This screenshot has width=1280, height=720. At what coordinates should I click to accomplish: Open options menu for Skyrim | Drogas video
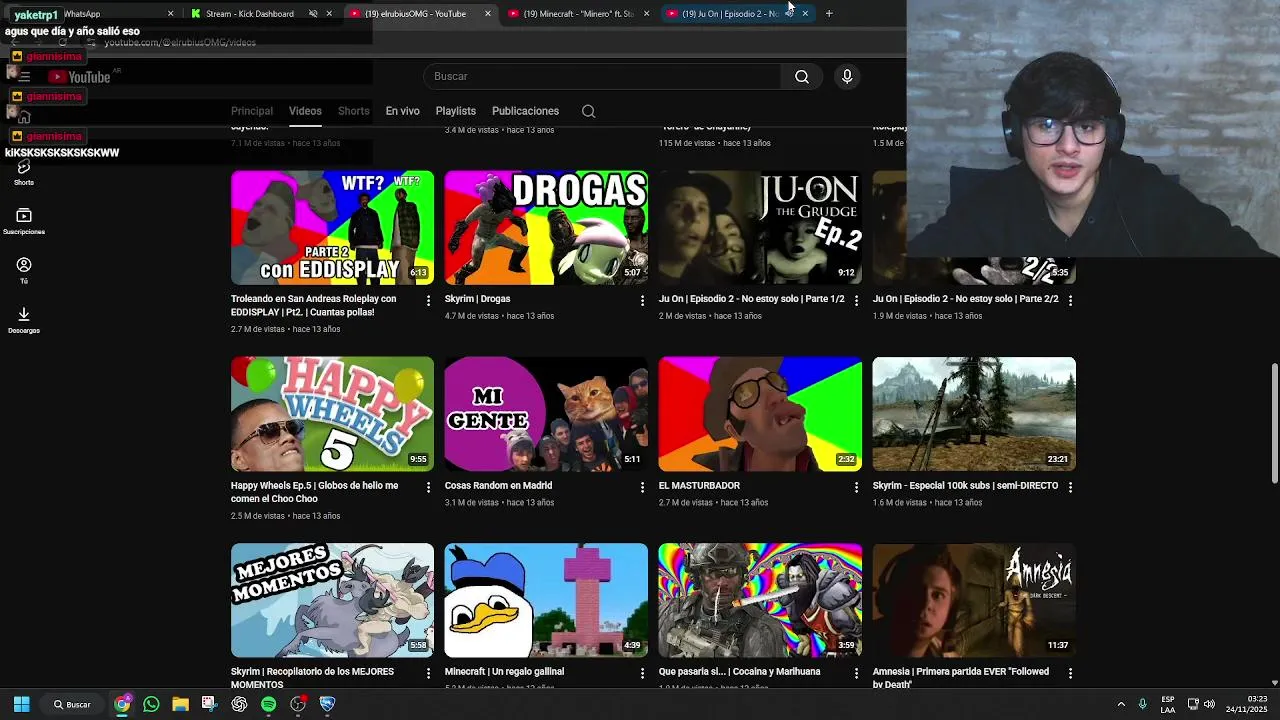[x=642, y=300]
